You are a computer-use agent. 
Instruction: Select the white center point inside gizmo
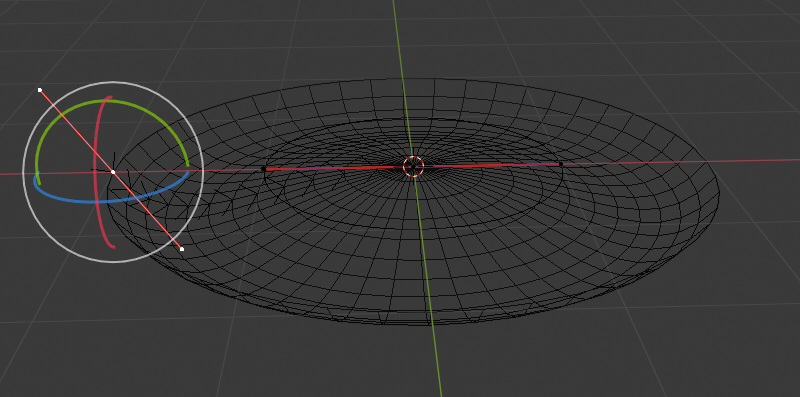coord(113,172)
